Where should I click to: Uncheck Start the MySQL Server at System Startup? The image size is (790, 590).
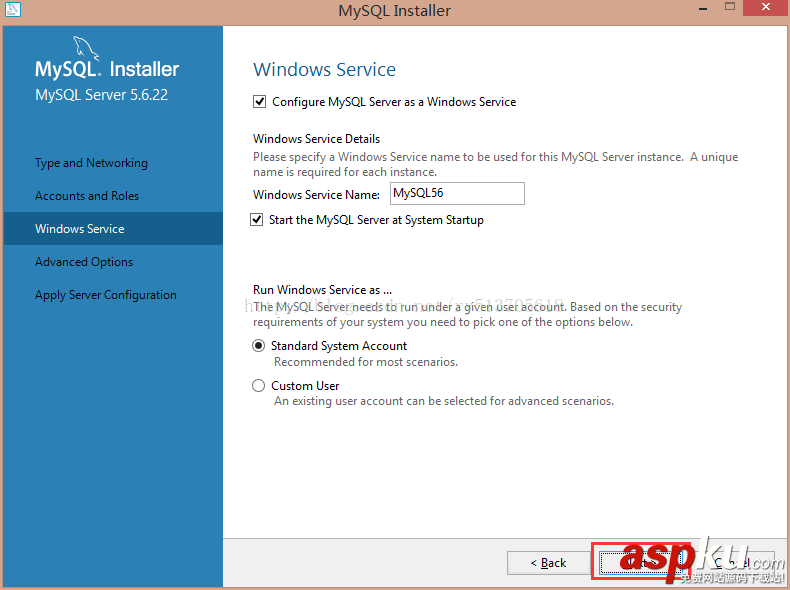coord(256,220)
